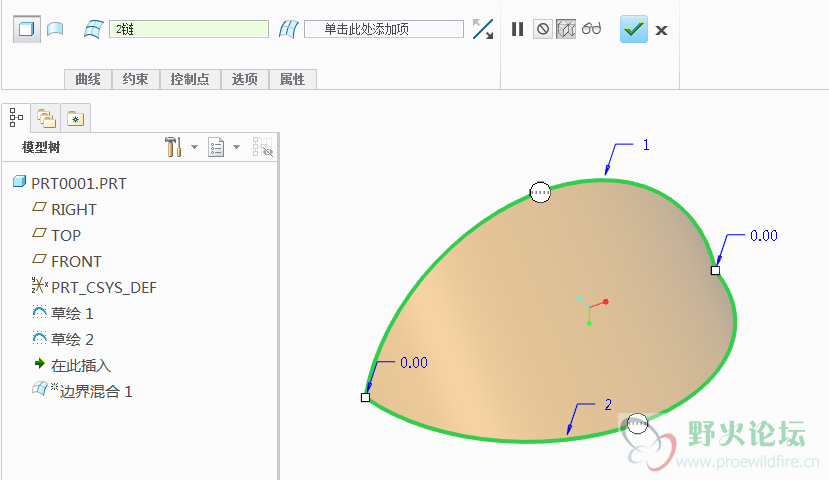
Task: Select 草绘 1 in the model tree
Action: [72, 313]
